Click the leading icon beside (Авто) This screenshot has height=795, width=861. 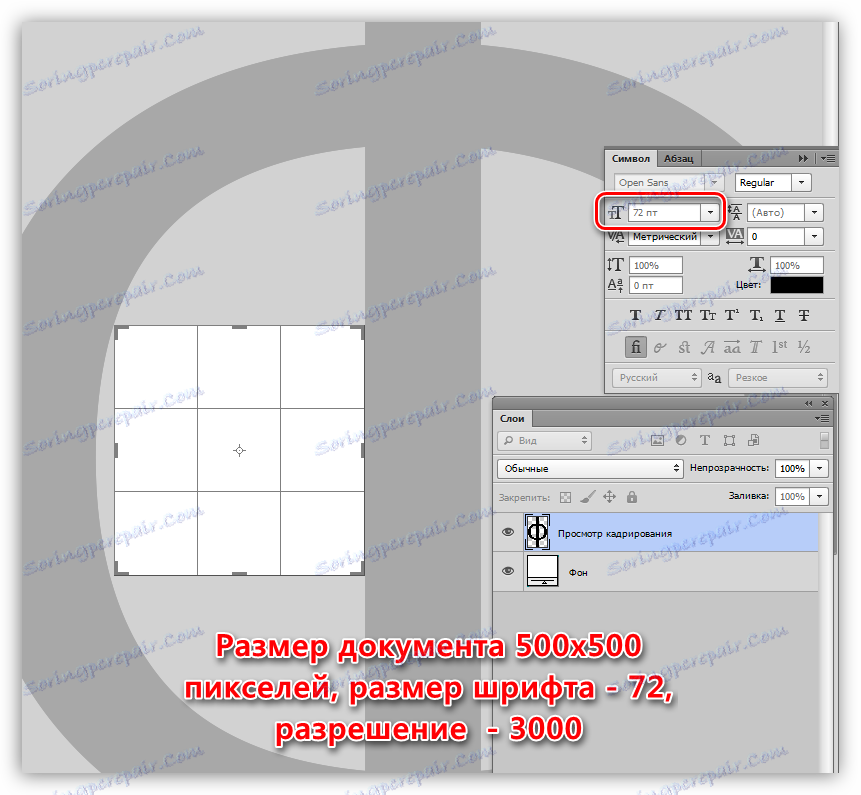pyautogui.click(x=735, y=212)
